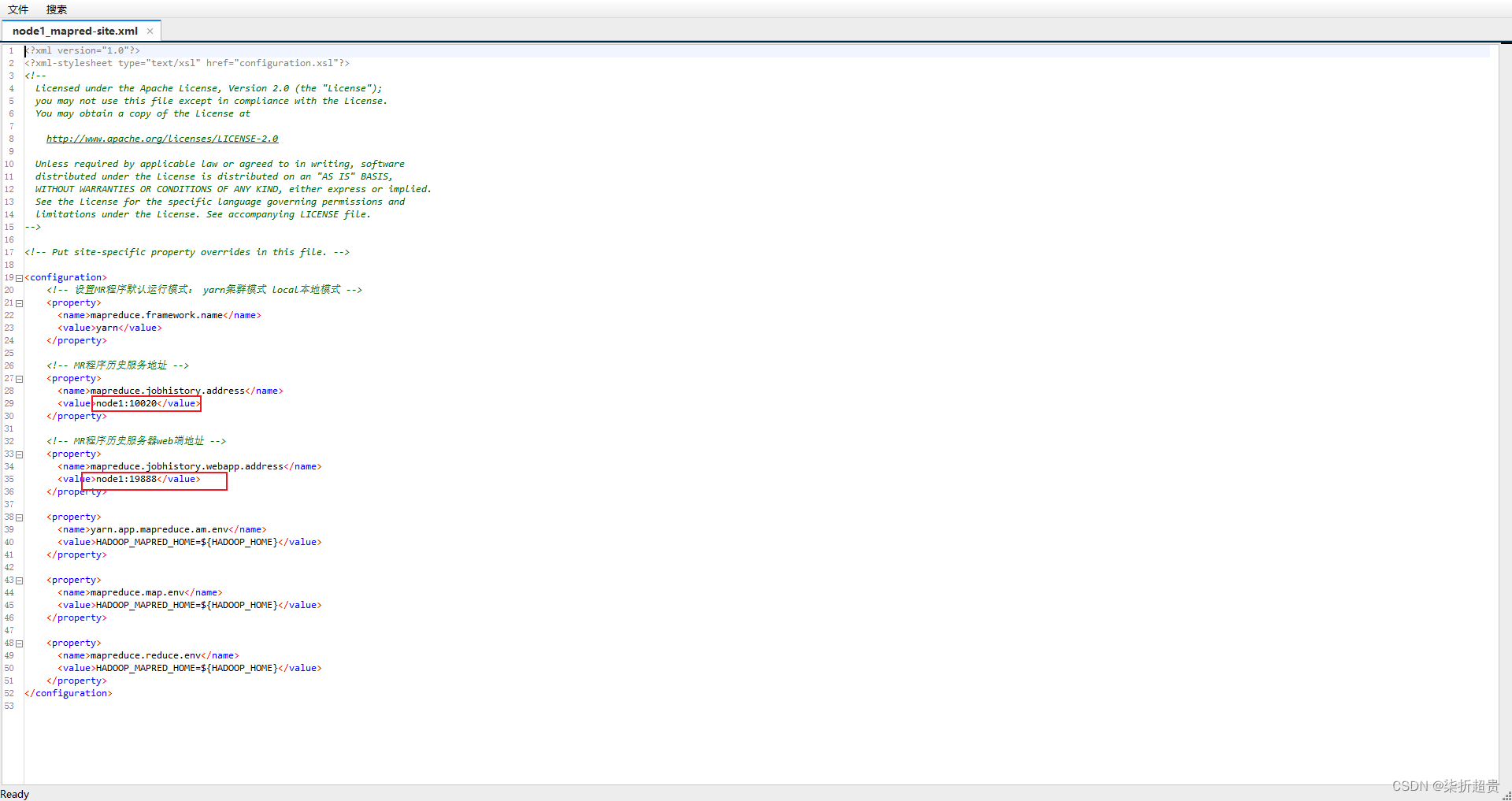Click the opening configuration tag

point(65,277)
